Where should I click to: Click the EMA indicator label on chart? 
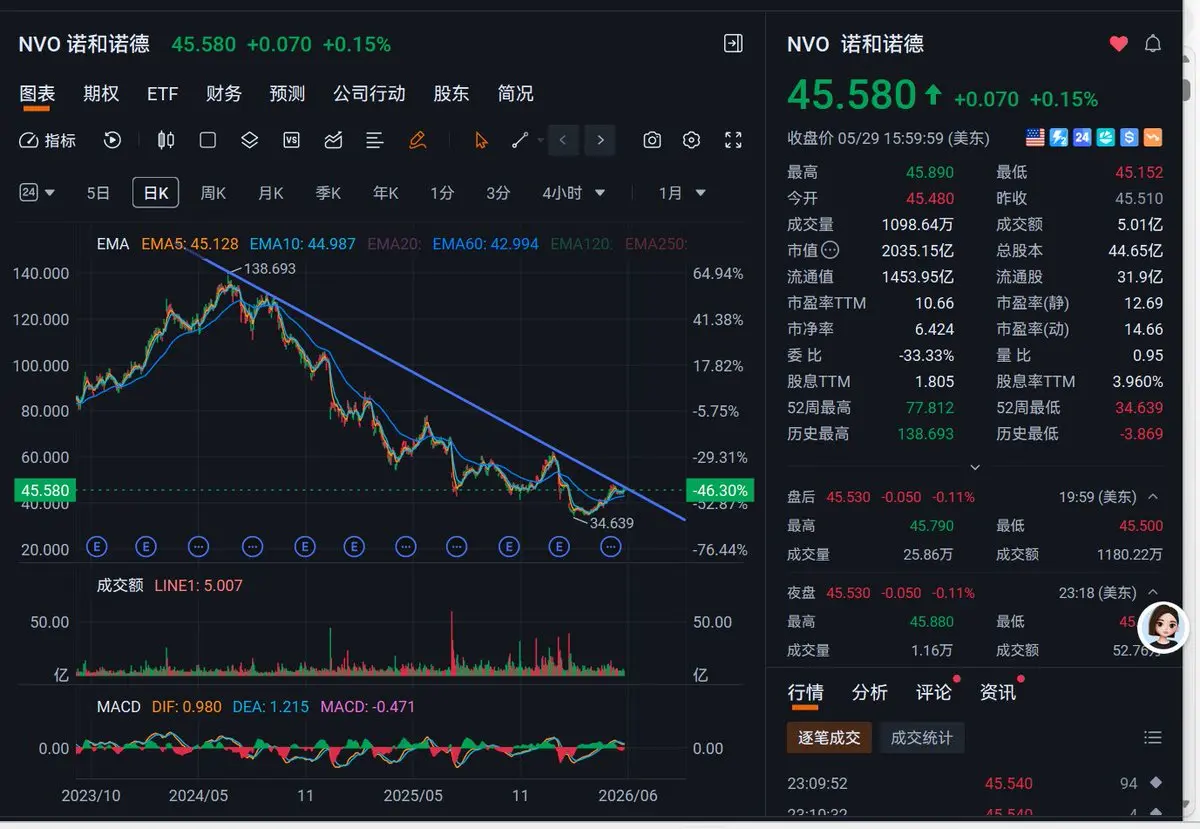pos(113,243)
